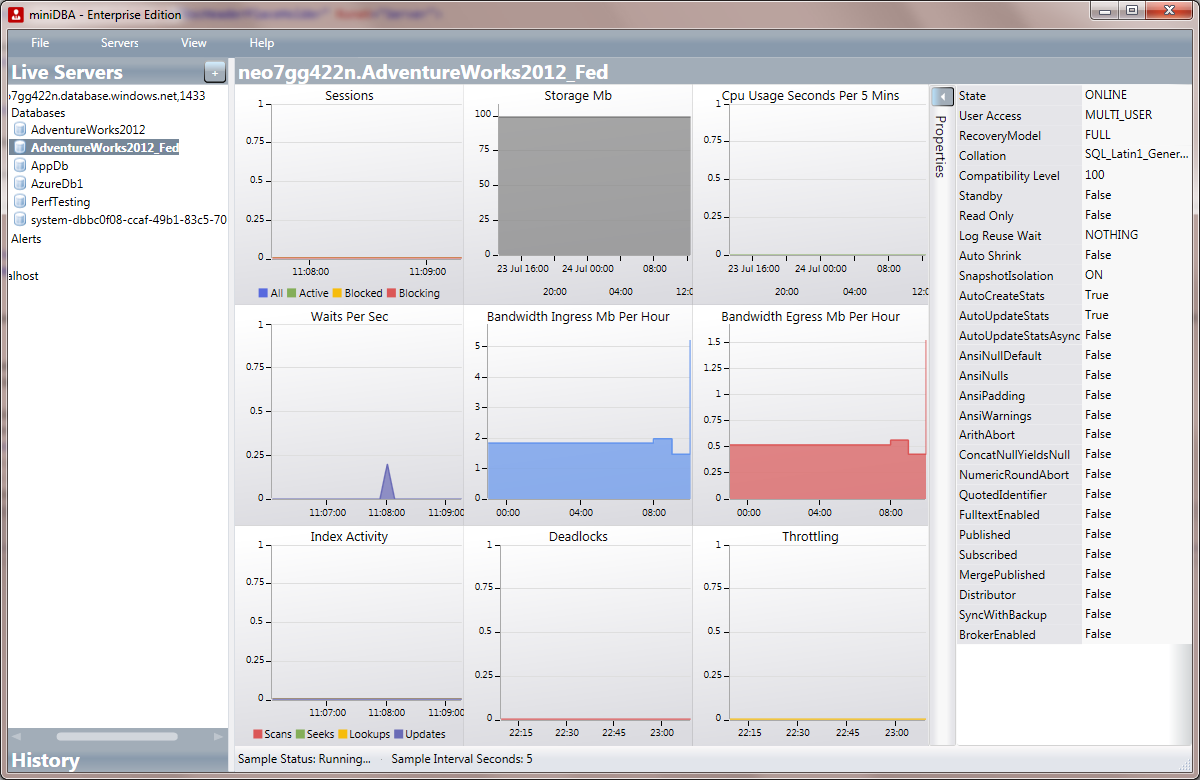The width and height of the screenshot is (1200, 780).
Task: Click the All sessions legend swatch
Action: click(x=262, y=293)
